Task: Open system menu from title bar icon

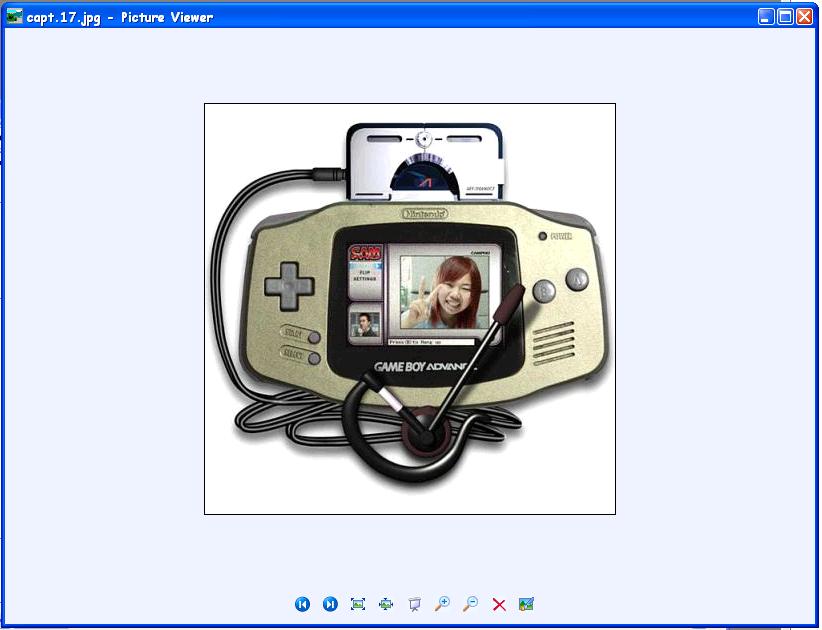Action: pyautogui.click(x=14, y=16)
